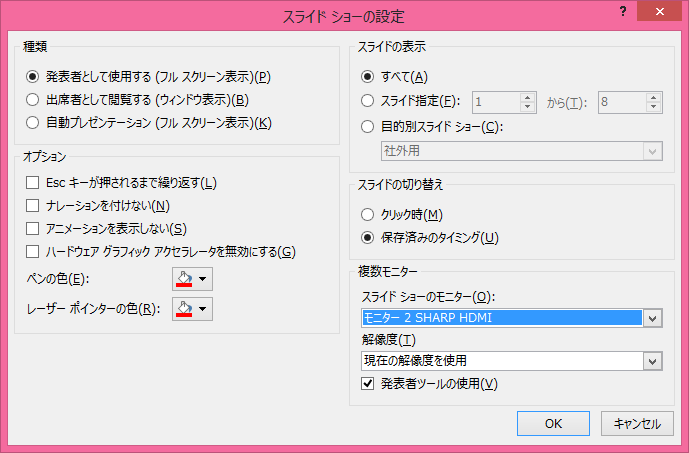
Task: Click the キャンセル button
Action: [x=636, y=423]
